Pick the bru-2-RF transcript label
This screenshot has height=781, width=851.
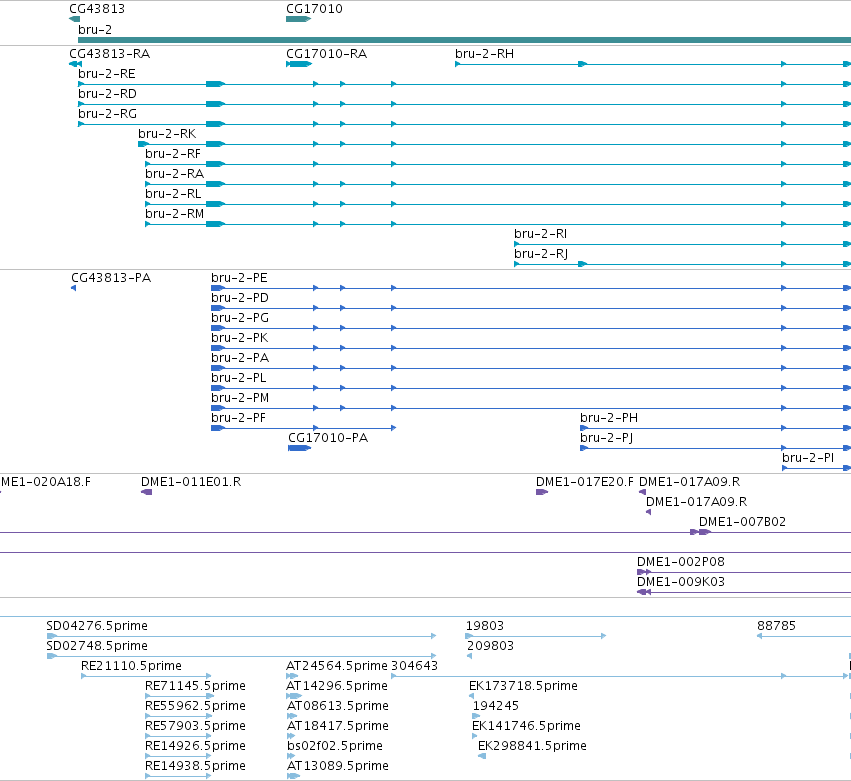coord(173,154)
